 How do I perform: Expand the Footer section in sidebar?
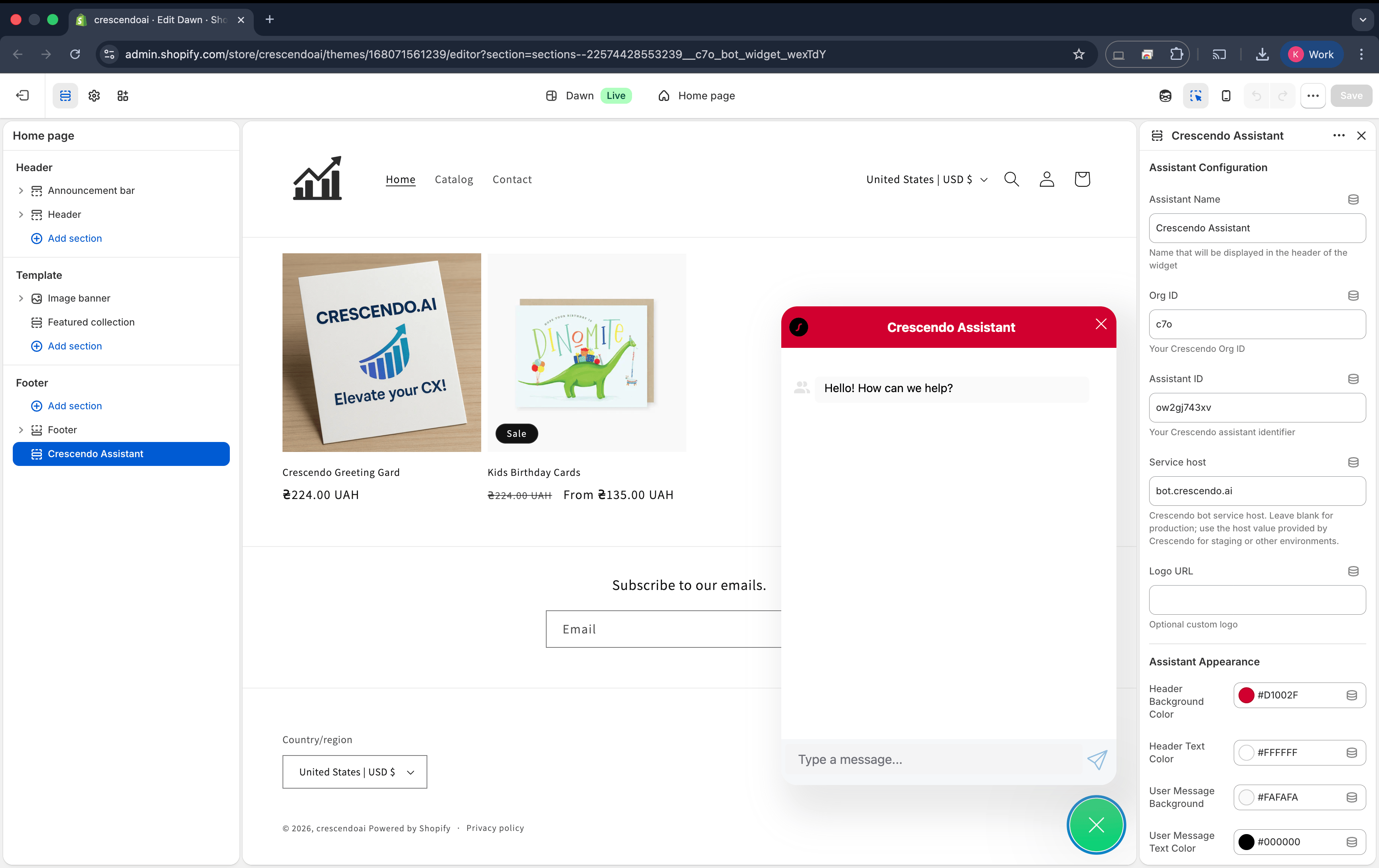[x=21, y=430]
